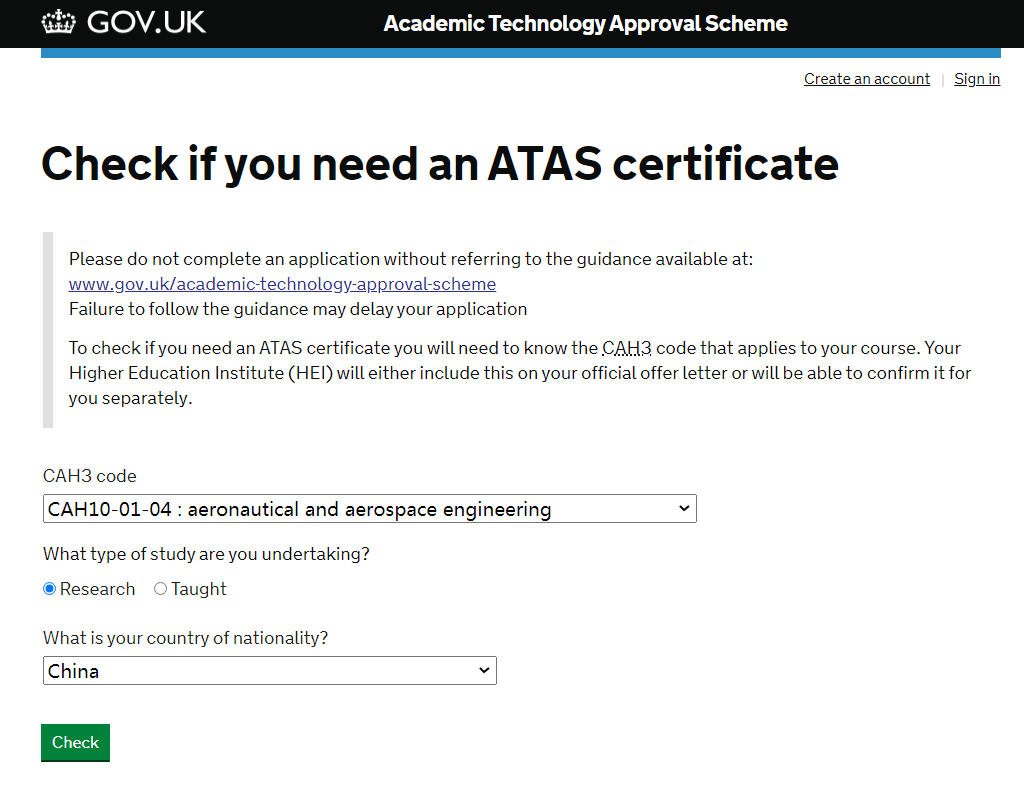1024x788 pixels.
Task: Select the Taught radio button
Action: click(x=160, y=589)
